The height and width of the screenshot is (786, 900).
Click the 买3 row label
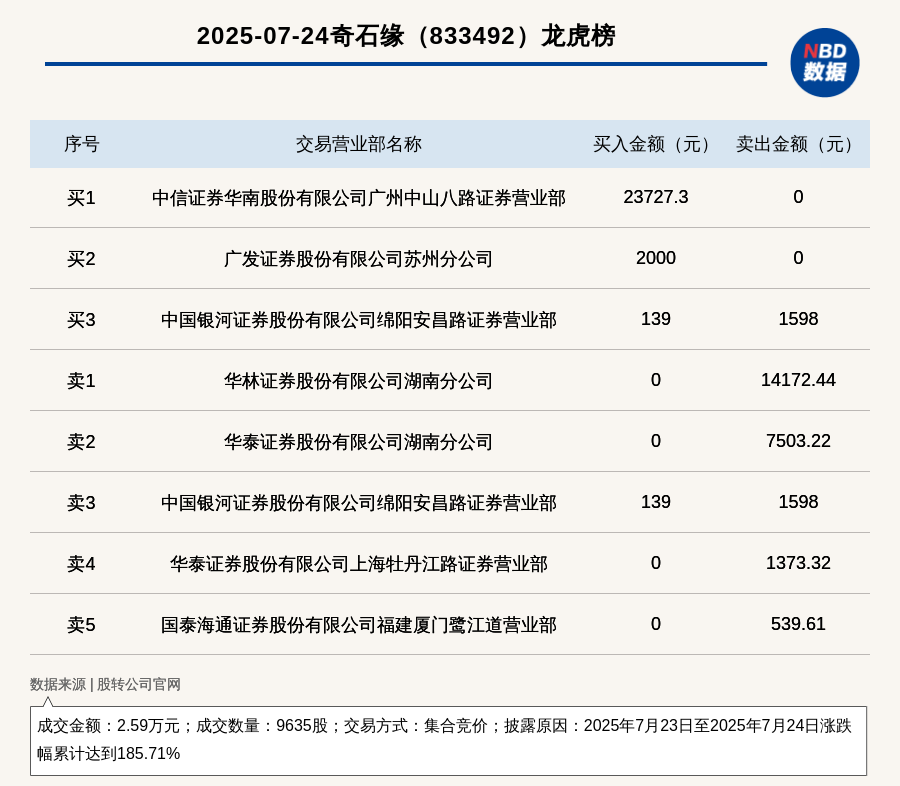coord(82,320)
